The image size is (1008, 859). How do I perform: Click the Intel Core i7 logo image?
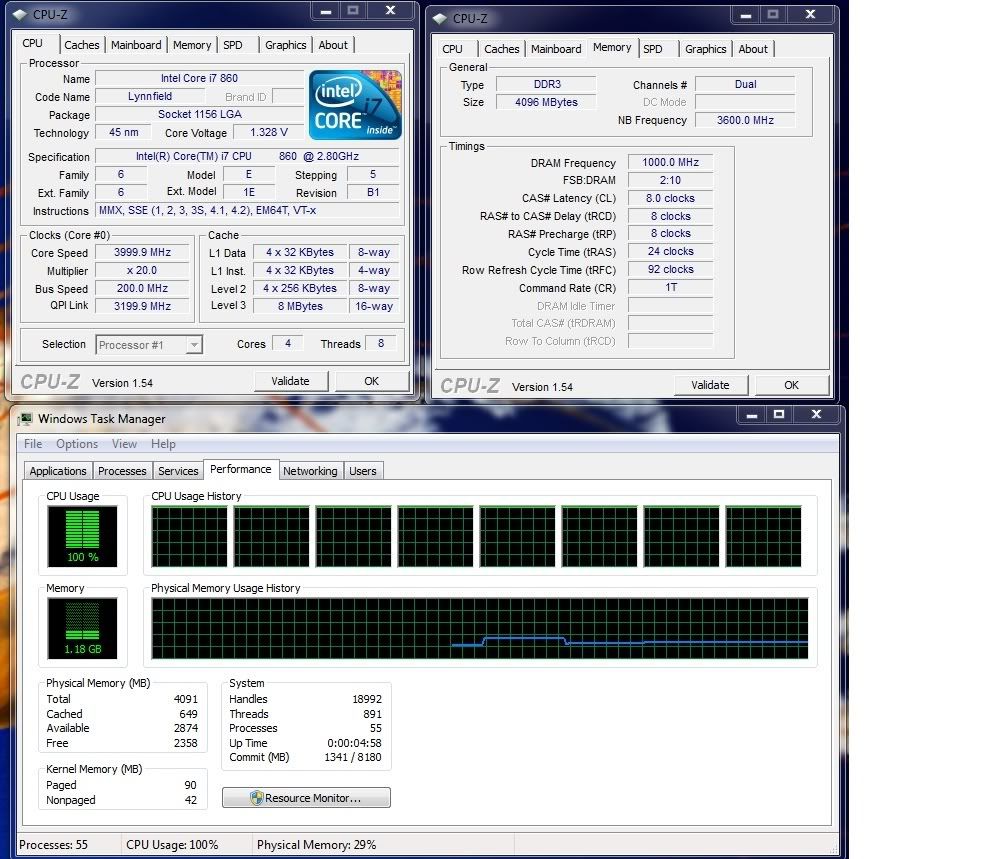point(356,105)
